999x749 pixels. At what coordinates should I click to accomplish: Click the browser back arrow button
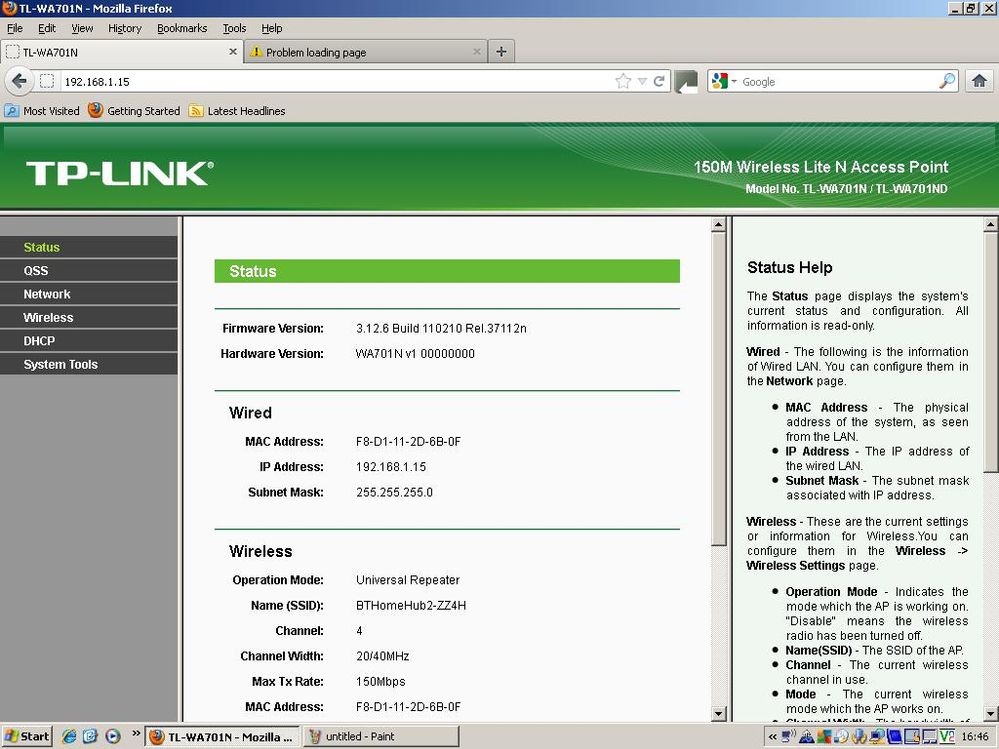19,81
